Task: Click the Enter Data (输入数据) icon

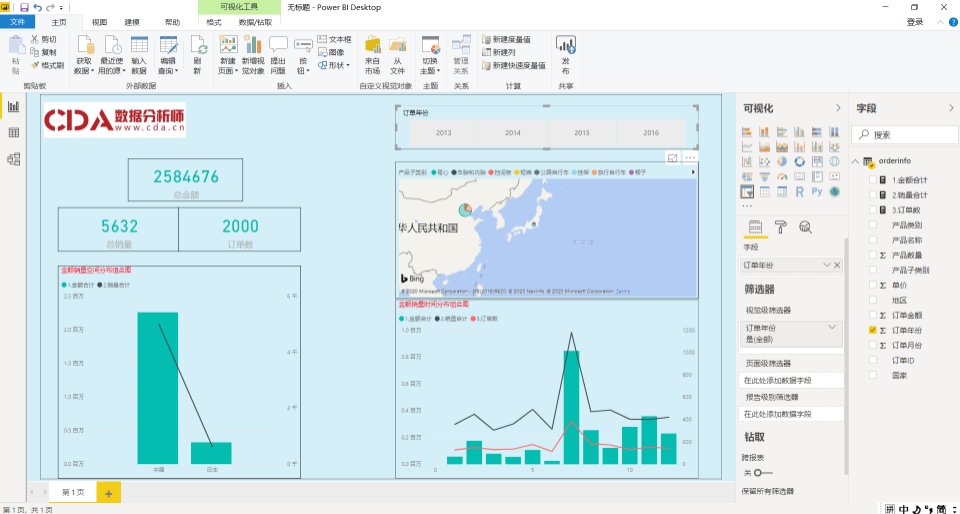Action: coord(139,53)
